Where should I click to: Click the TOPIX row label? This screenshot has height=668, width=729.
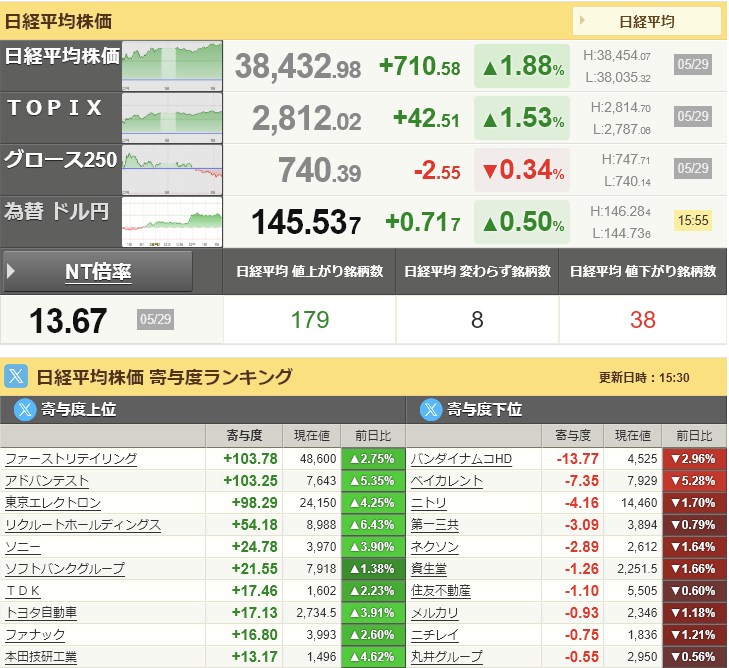tap(55, 107)
